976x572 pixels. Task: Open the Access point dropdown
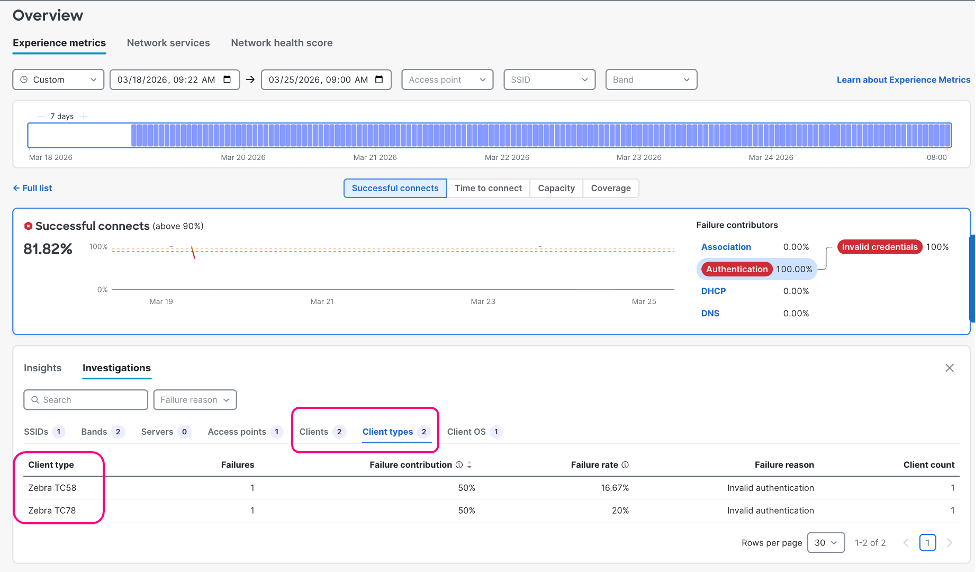pos(447,80)
